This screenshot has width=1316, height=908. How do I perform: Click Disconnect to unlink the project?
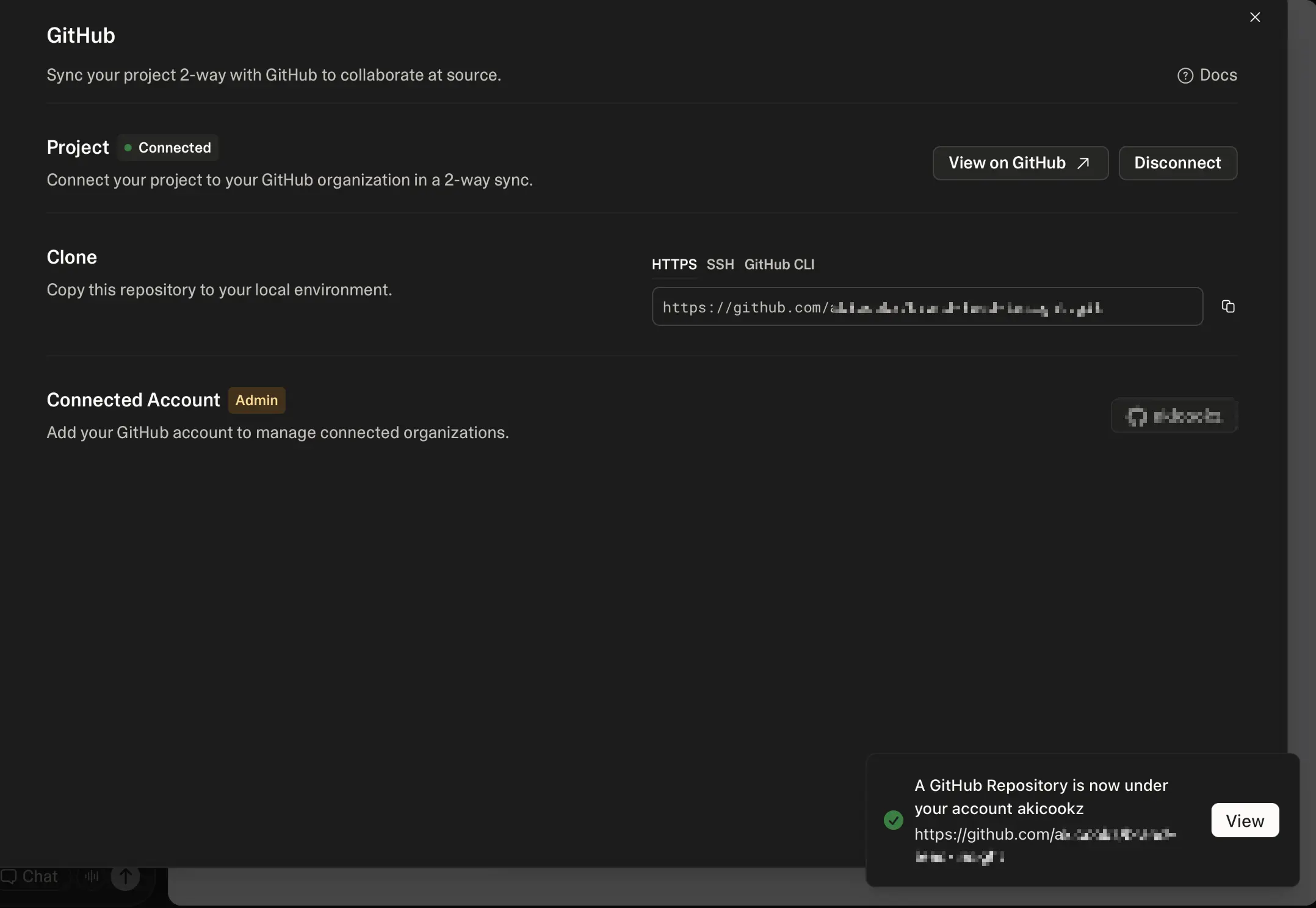[x=1177, y=162]
